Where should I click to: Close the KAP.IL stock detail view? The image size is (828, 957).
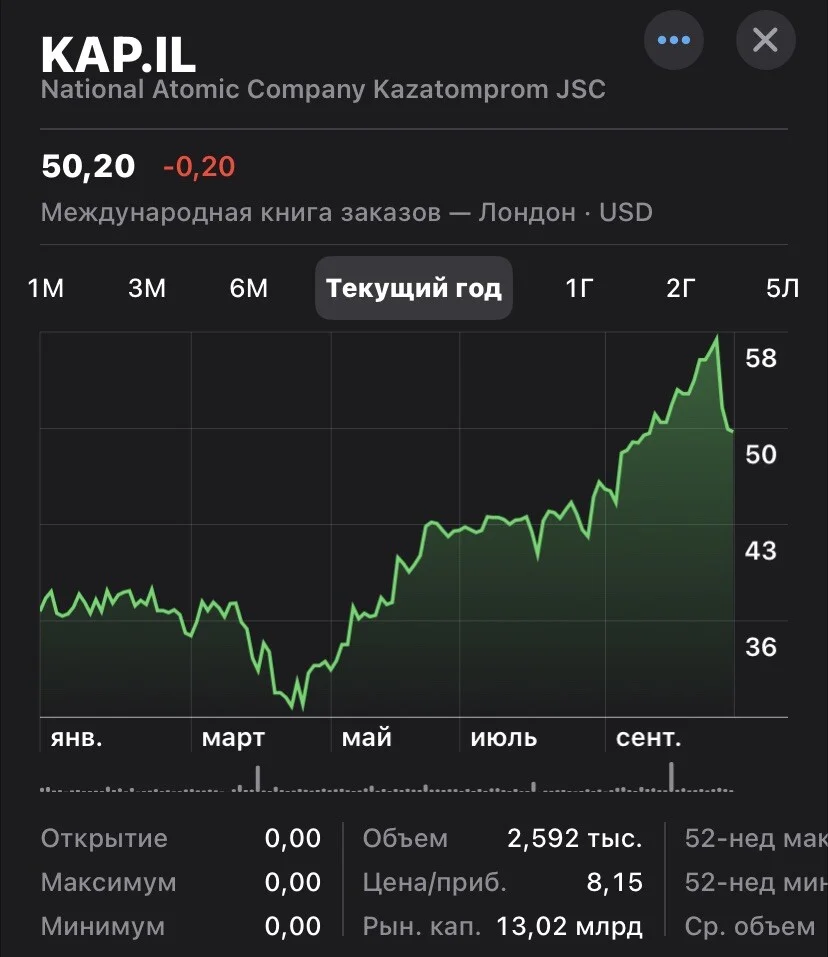coord(765,40)
